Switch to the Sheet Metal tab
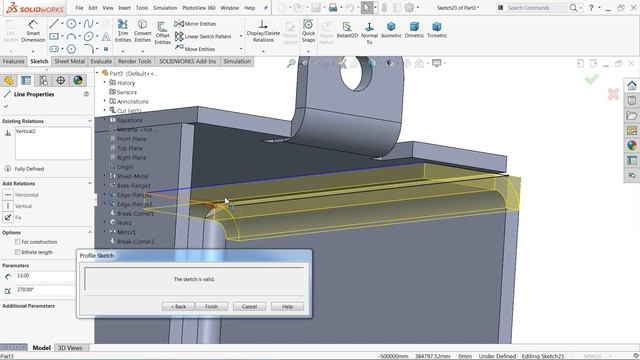This screenshot has width=640, height=360. 69,61
